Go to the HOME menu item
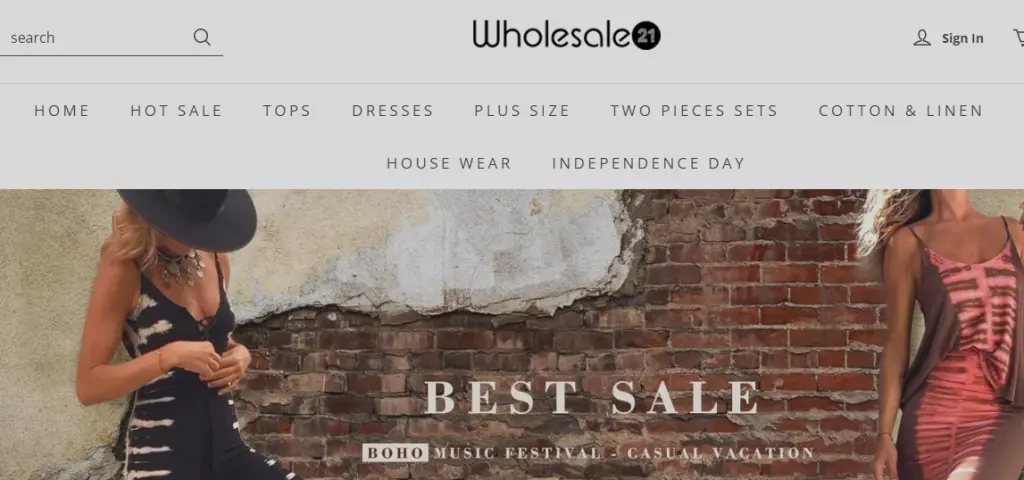 (x=61, y=111)
